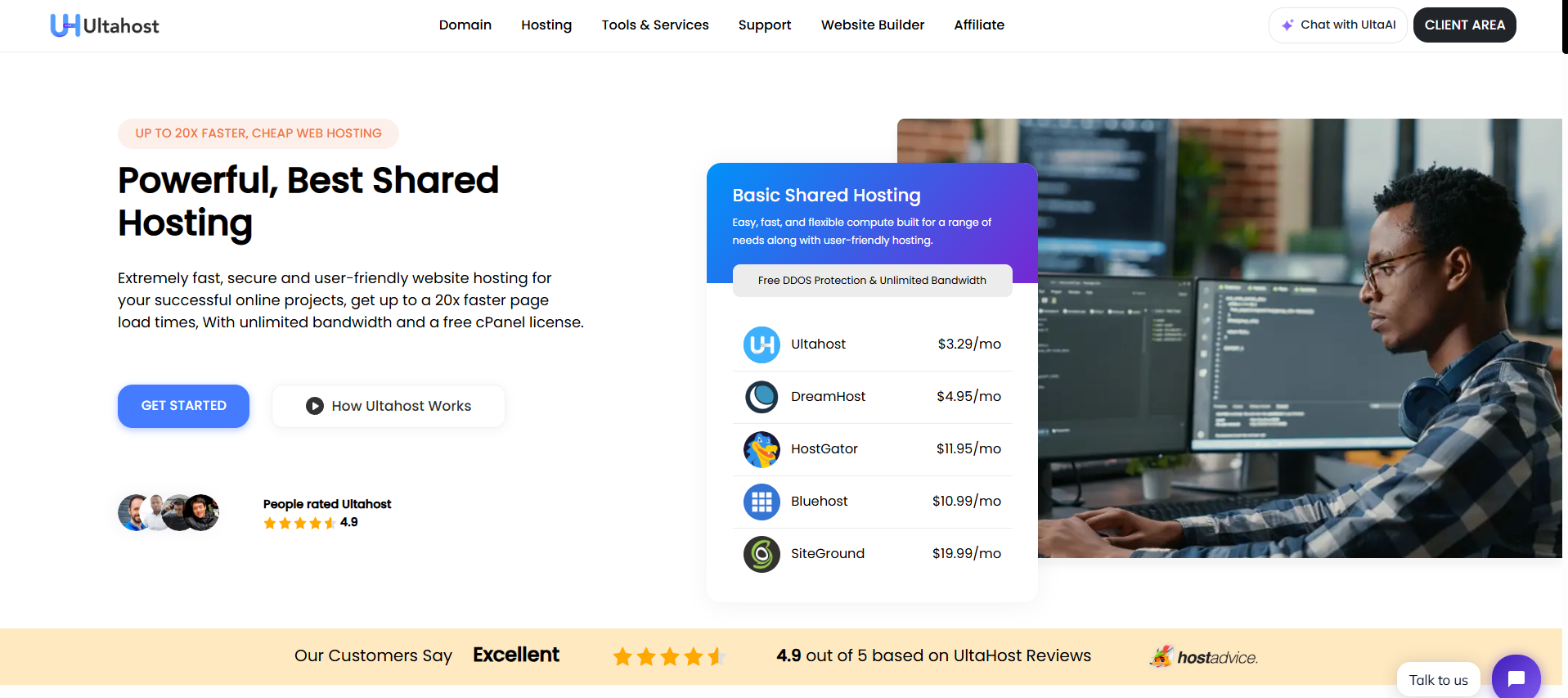Click the SiteGround swirl icon
The height and width of the screenshot is (698, 1568).
click(762, 554)
